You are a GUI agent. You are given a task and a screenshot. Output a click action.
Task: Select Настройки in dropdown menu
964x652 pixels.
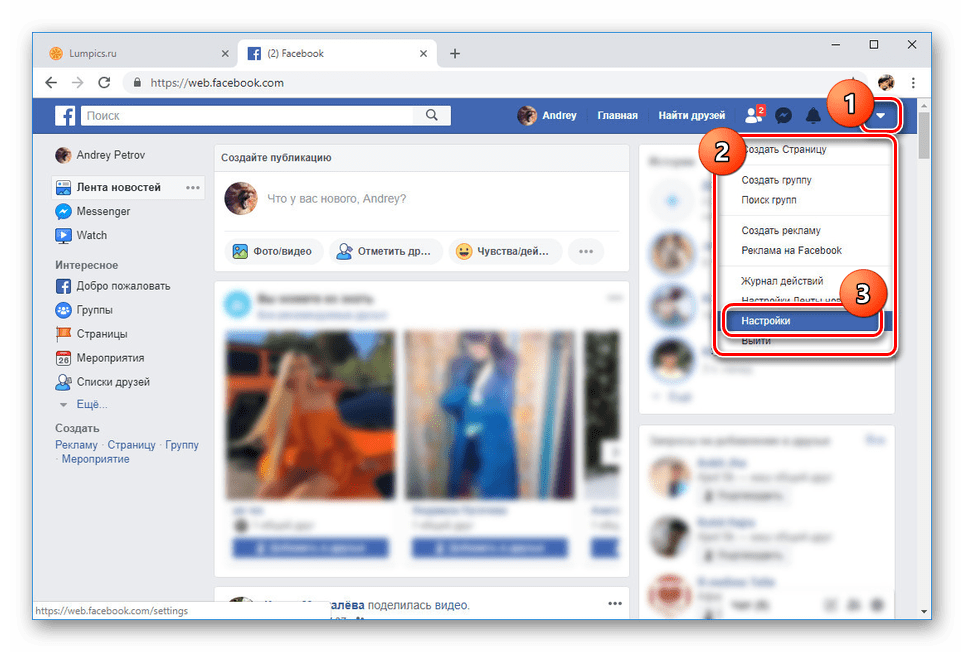coord(804,321)
